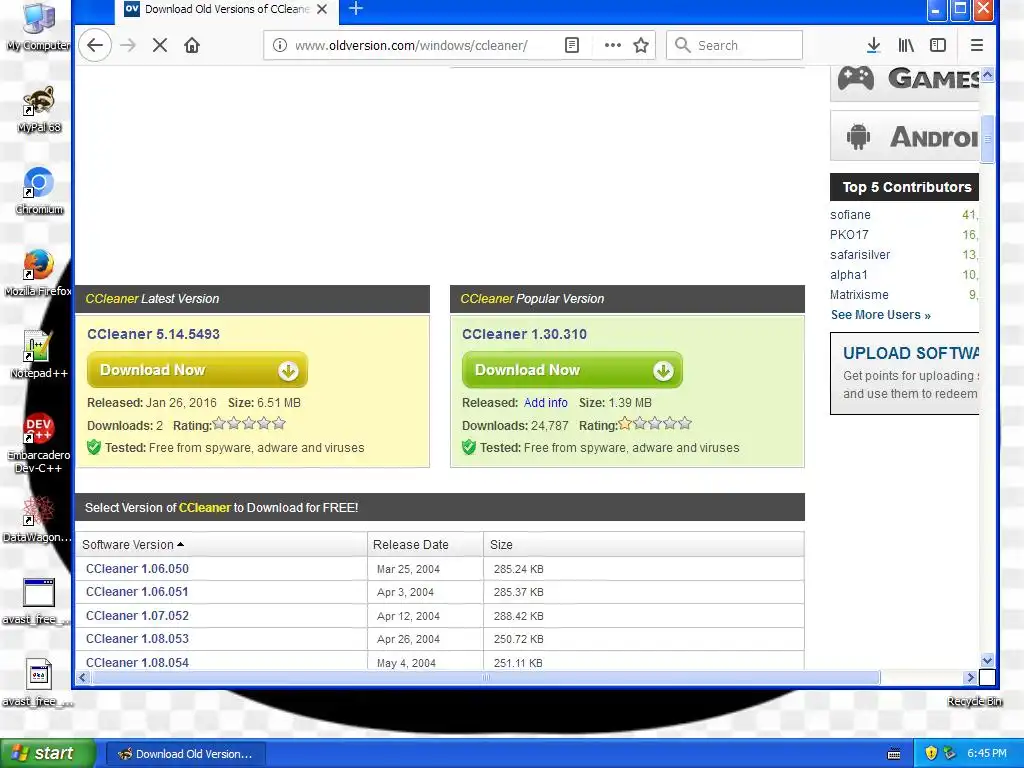Open a new tab

(356, 8)
